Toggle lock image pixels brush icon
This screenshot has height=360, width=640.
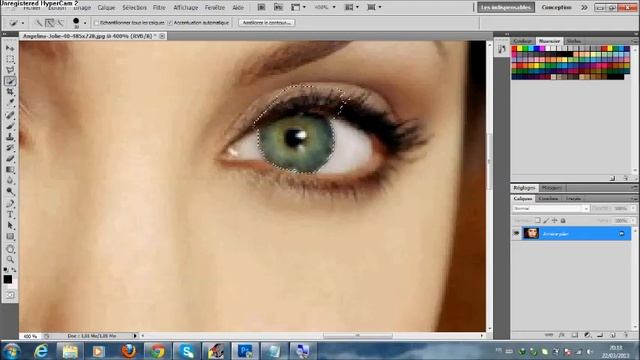pos(546,220)
